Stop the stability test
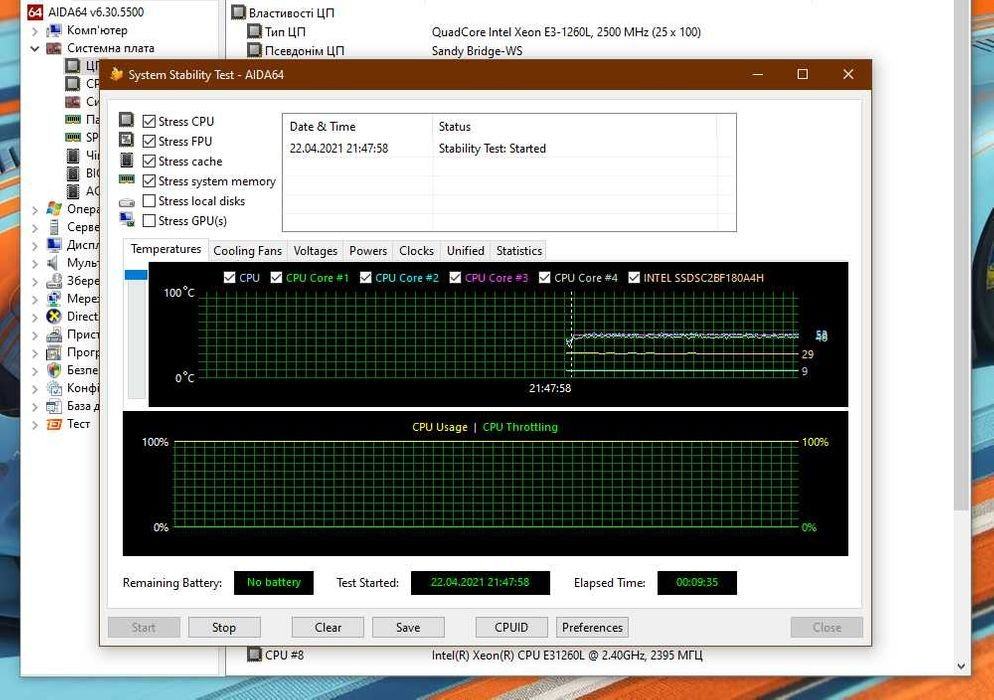 click(x=224, y=627)
